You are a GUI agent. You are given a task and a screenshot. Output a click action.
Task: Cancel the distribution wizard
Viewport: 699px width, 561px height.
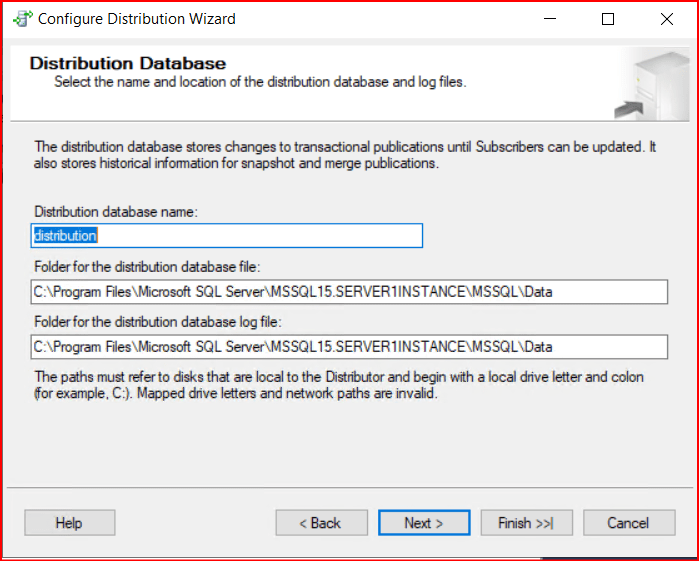click(x=628, y=523)
